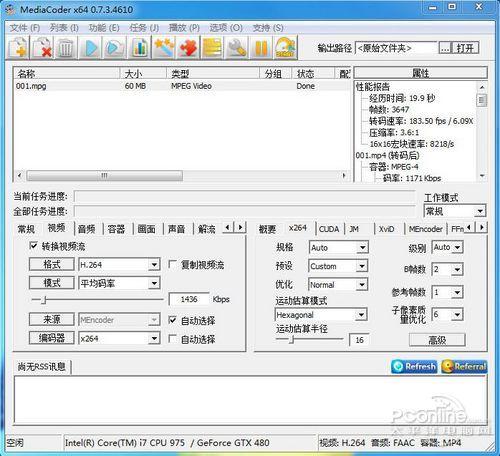500x456 pixels.
Task: Click the 打开 button next to output path
Action: (x=465, y=48)
